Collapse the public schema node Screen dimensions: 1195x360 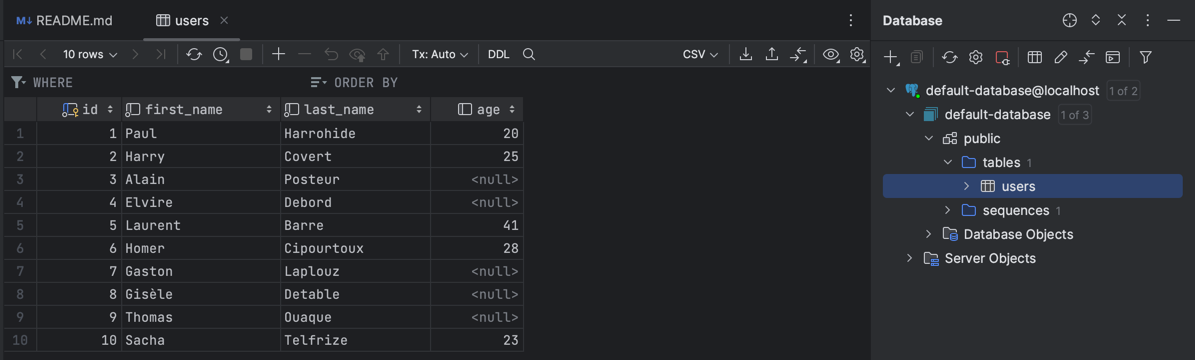click(928, 139)
